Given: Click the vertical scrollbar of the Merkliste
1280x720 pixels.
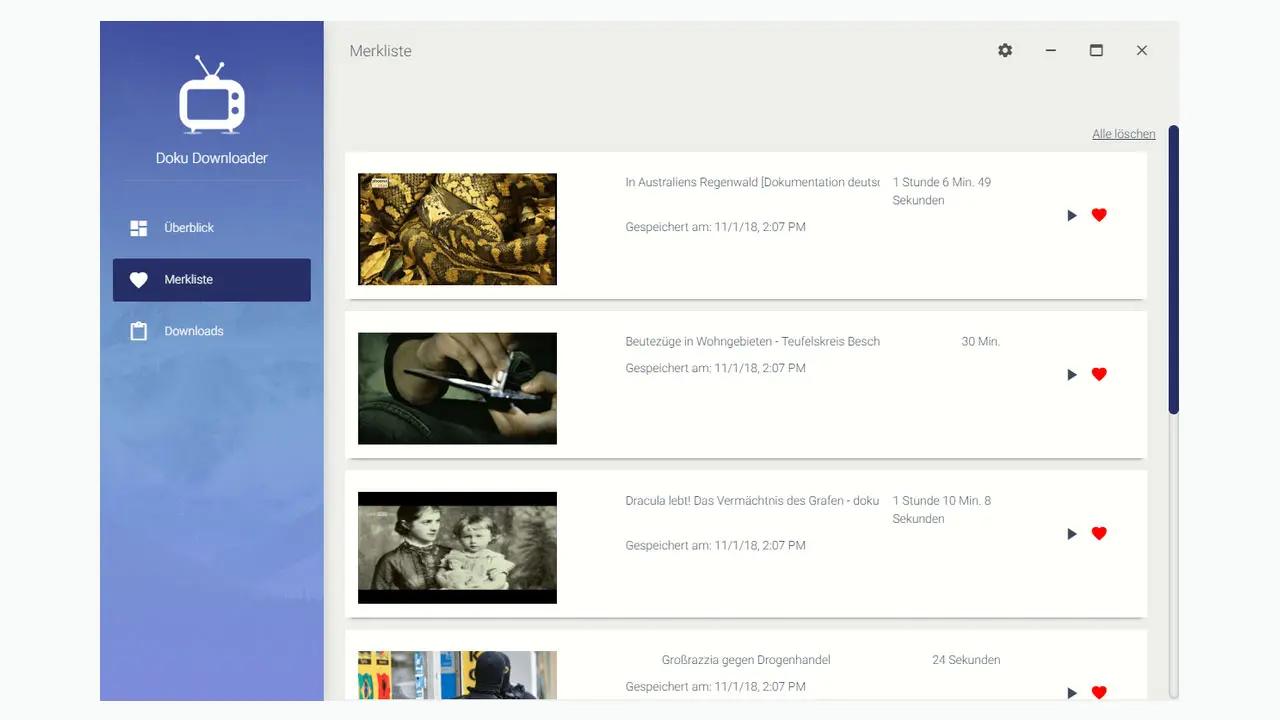Looking at the screenshot, I should (x=1174, y=270).
